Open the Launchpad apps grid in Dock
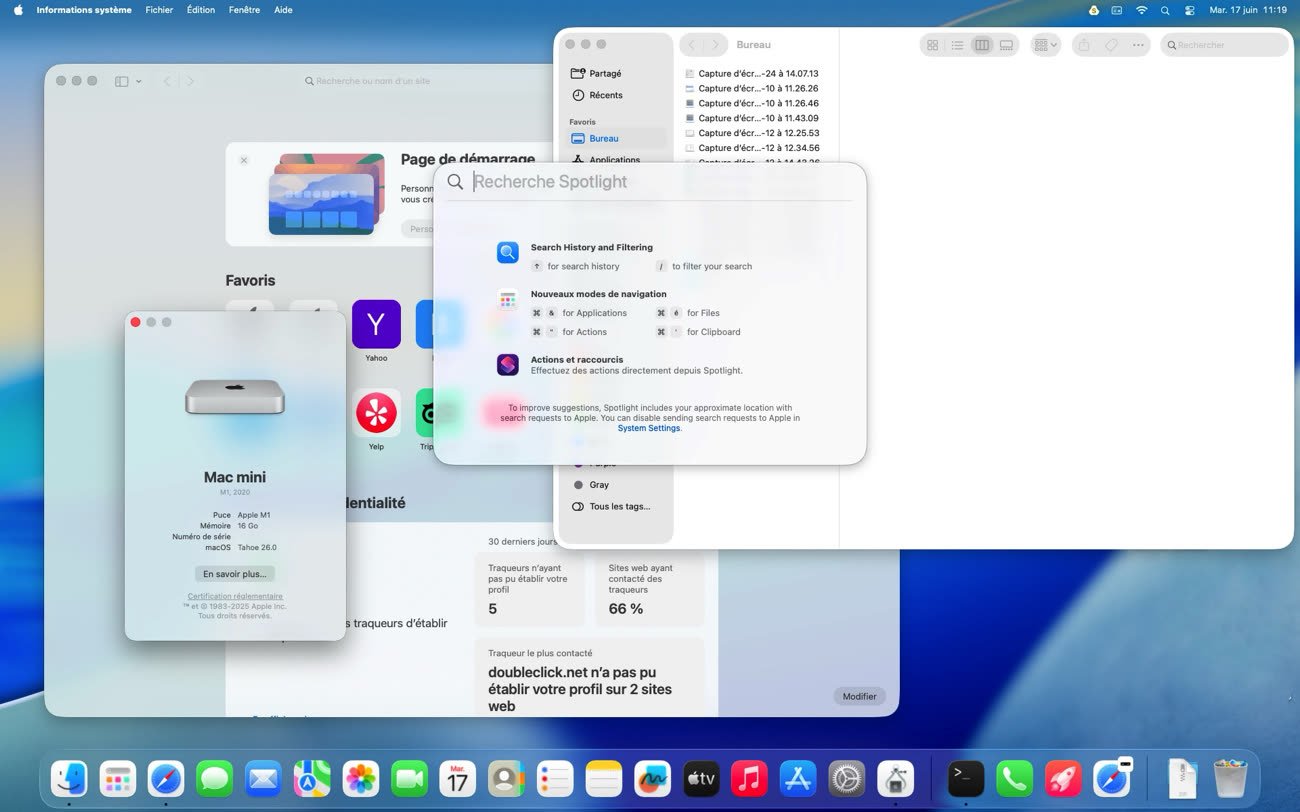The height and width of the screenshot is (812, 1300). (x=118, y=779)
